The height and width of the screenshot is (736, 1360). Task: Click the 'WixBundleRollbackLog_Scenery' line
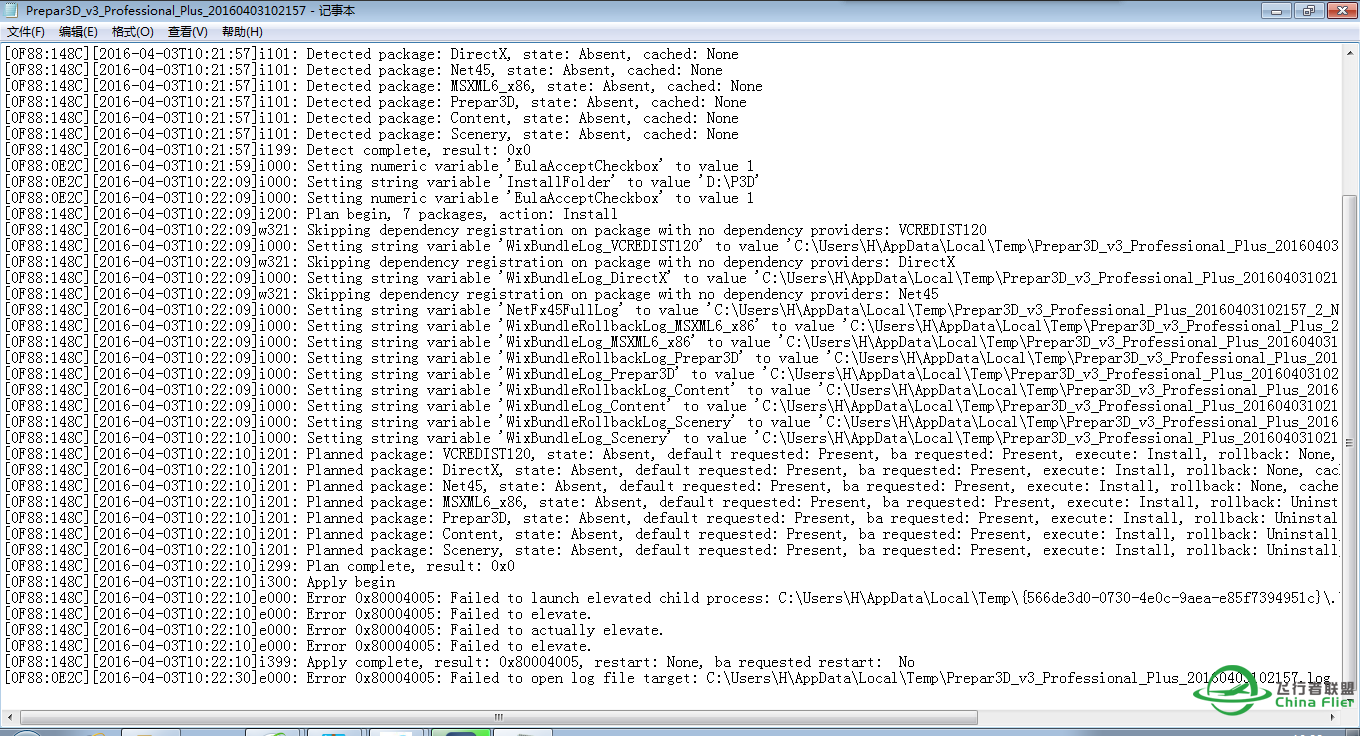click(x=672, y=422)
